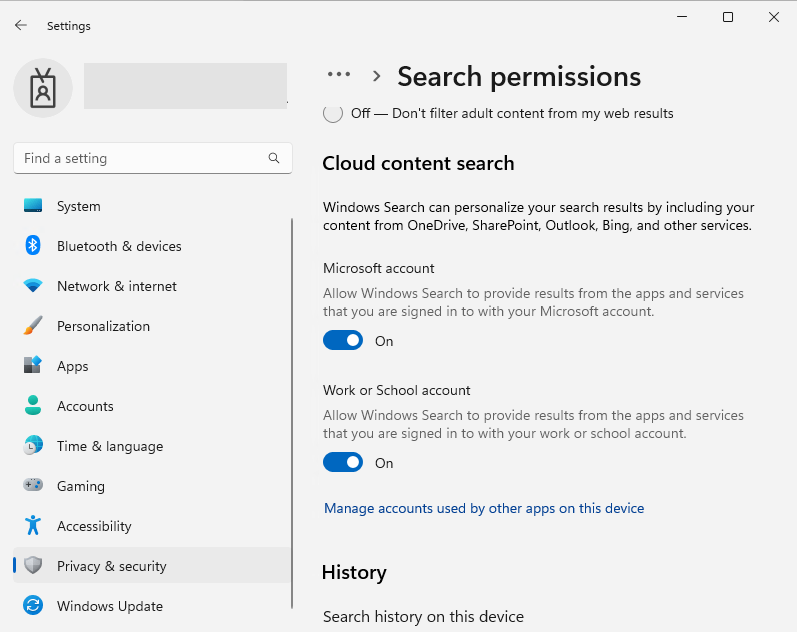
Task: Maximize the Settings window
Action: [728, 17]
